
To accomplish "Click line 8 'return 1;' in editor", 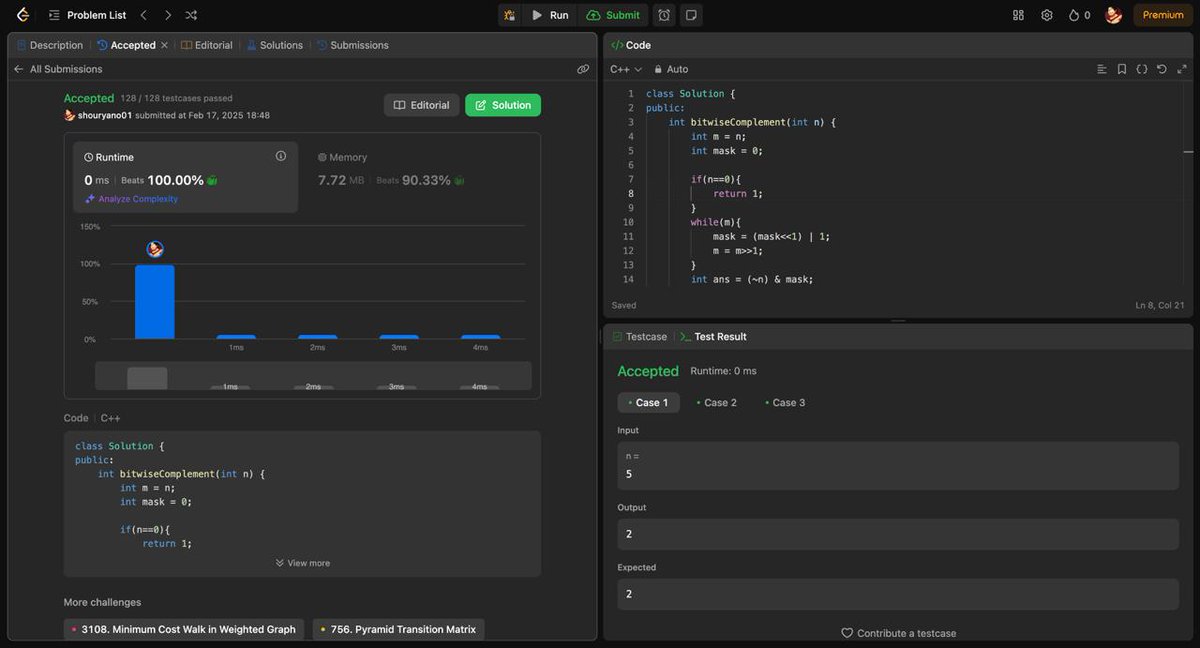I will [x=738, y=194].
